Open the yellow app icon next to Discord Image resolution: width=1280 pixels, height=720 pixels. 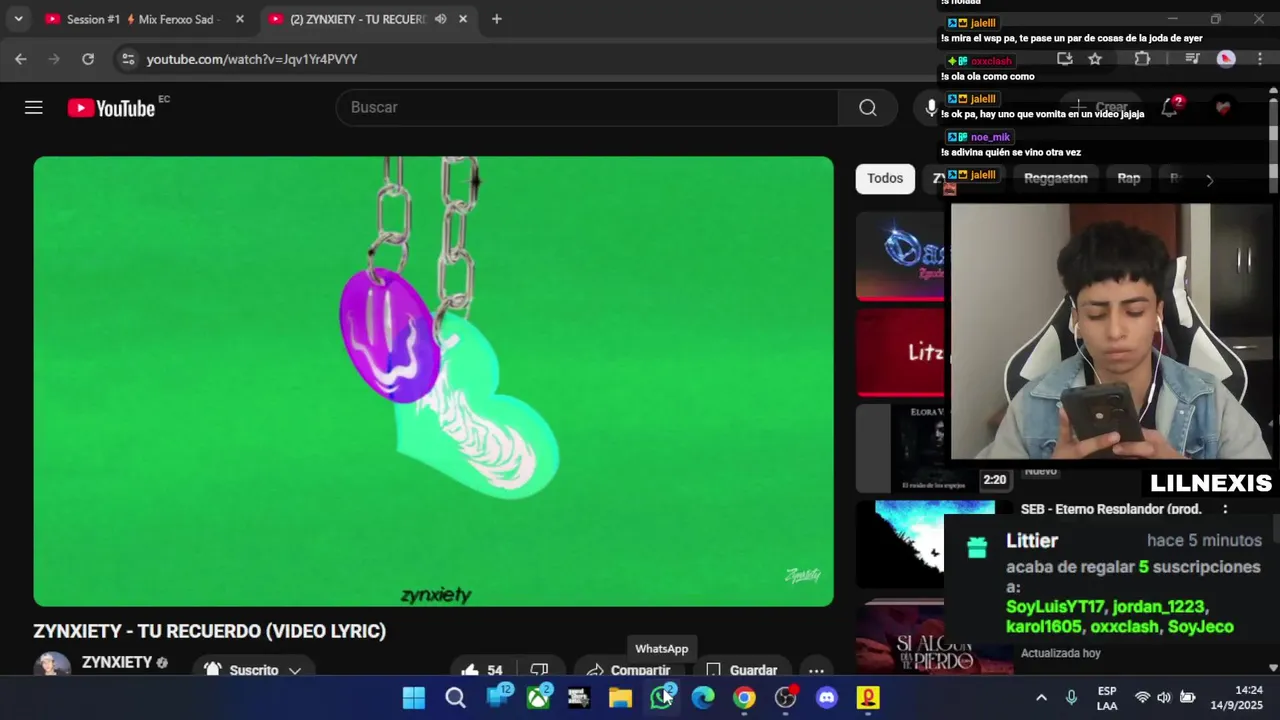tap(868, 697)
